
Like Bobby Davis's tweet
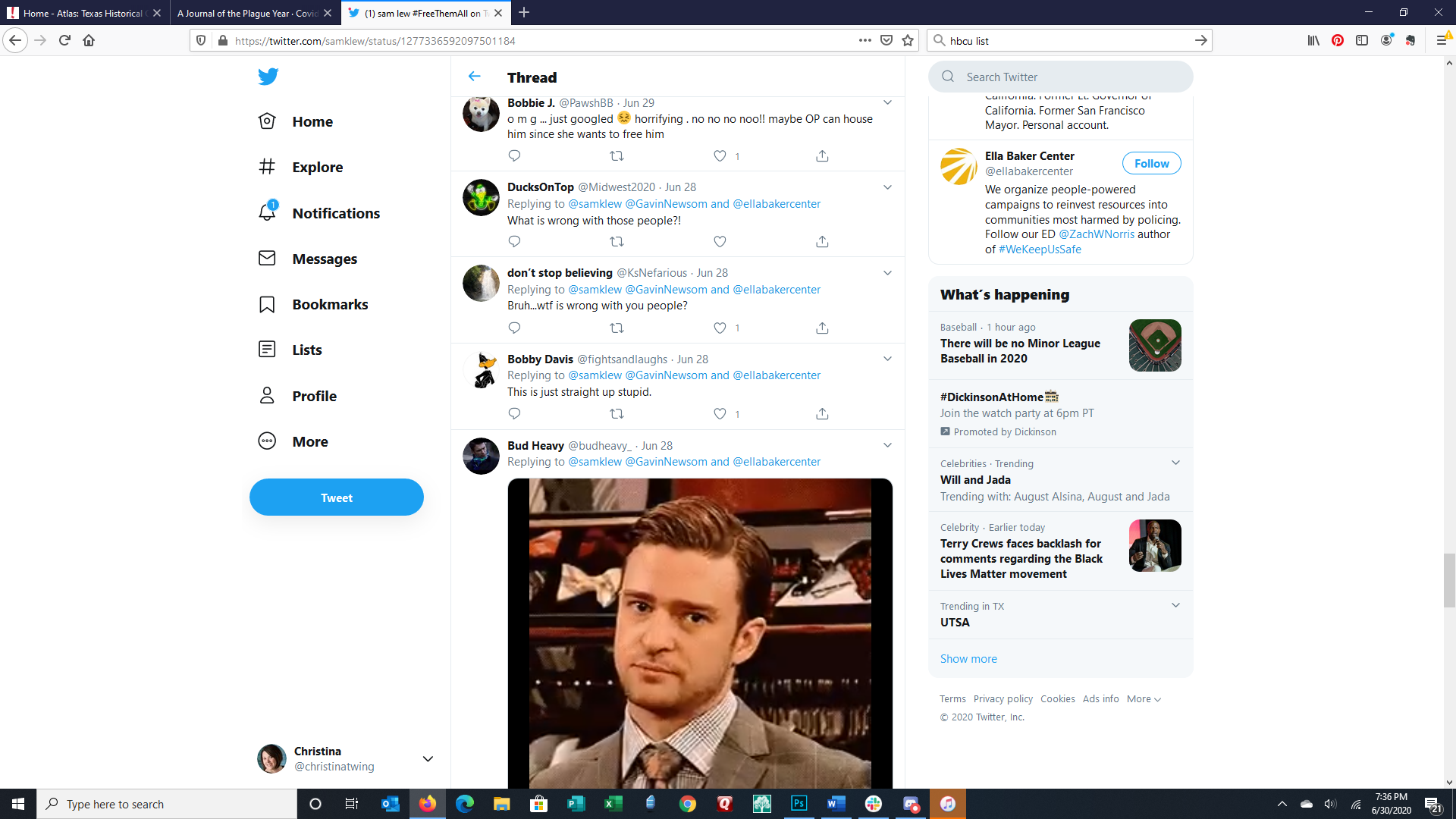click(720, 413)
